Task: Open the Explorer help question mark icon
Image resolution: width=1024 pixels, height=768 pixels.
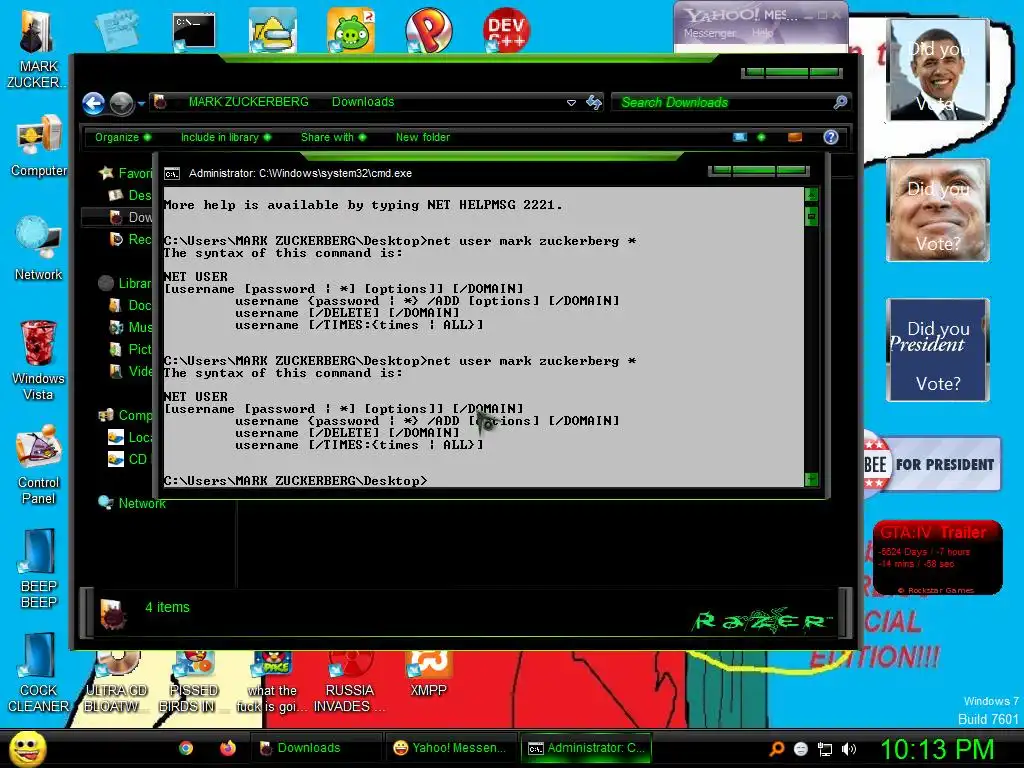Action: [x=831, y=137]
